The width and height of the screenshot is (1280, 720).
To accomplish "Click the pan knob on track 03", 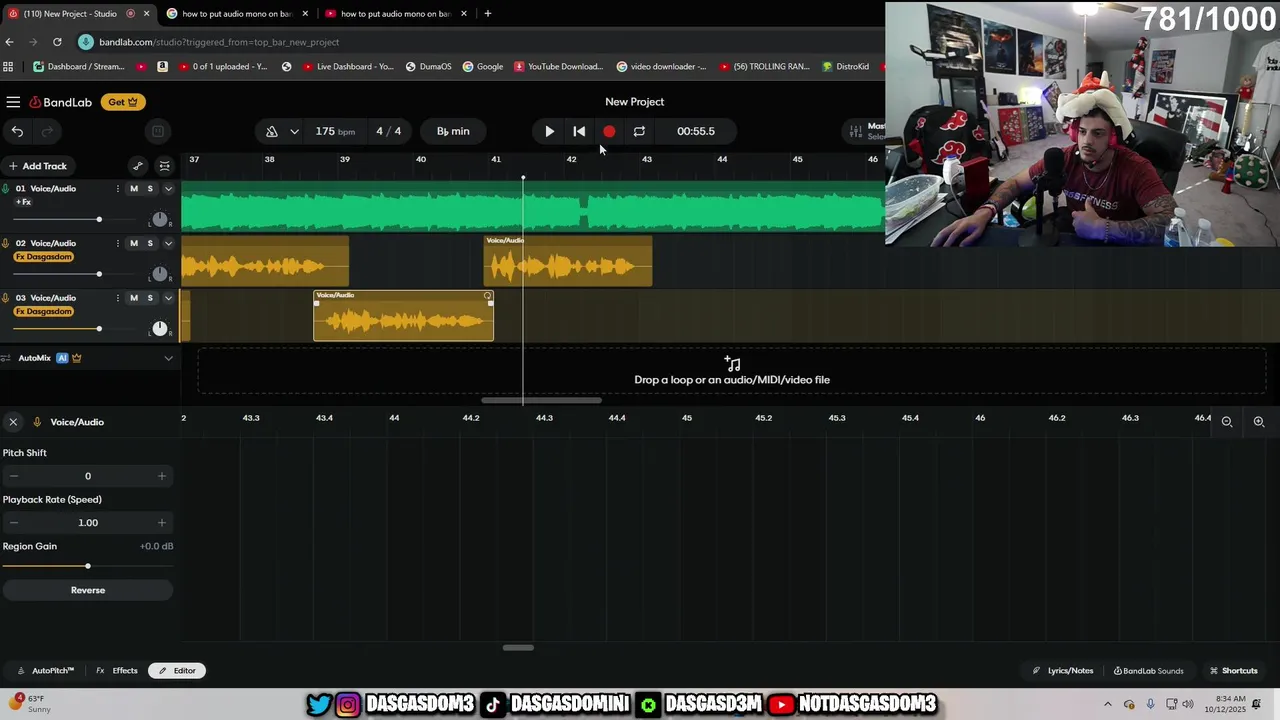I will (160, 328).
